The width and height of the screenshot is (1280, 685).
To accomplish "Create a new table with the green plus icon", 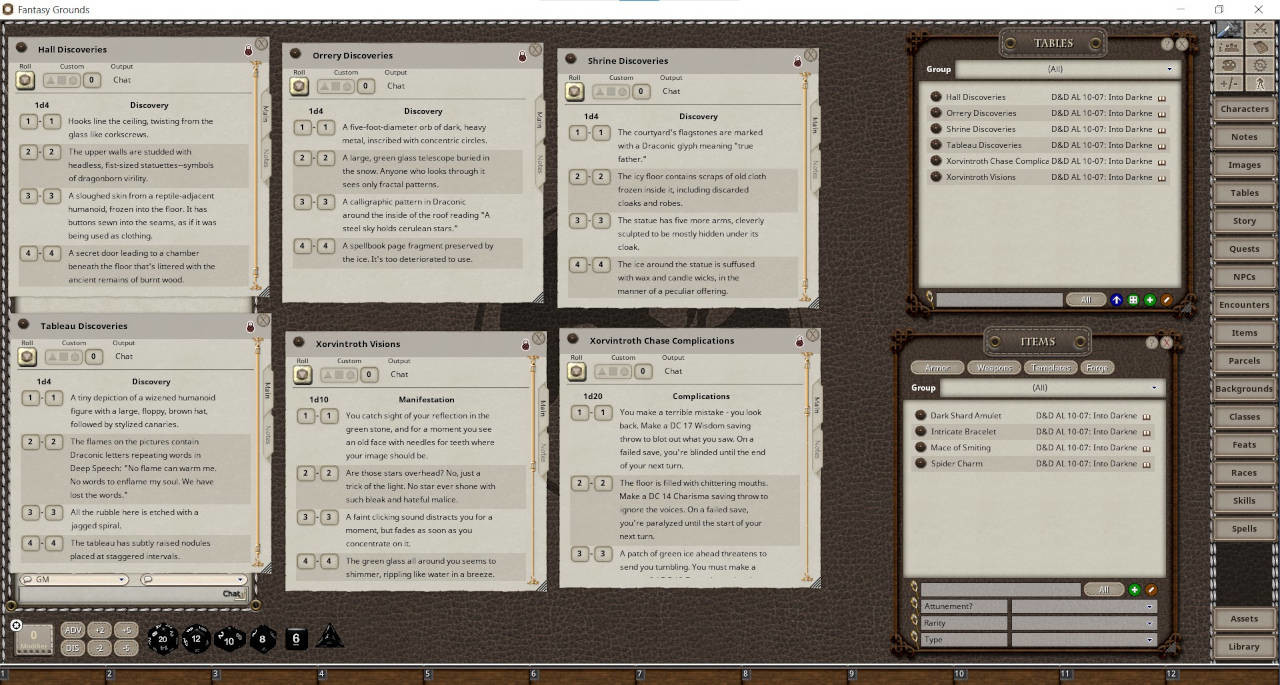I will 1150,298.
